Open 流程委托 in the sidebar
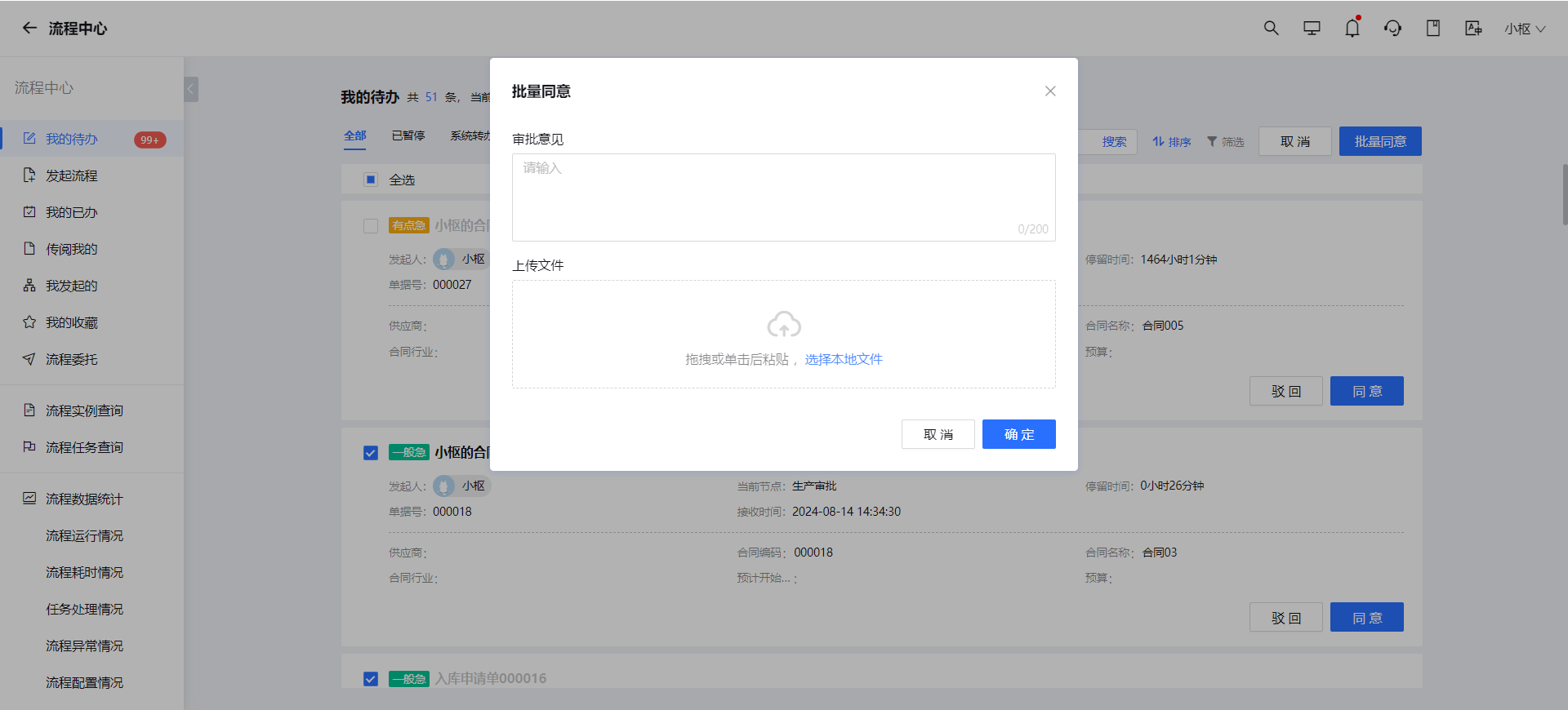Viewport: 1568px width, 710px height. coord(91,359)
